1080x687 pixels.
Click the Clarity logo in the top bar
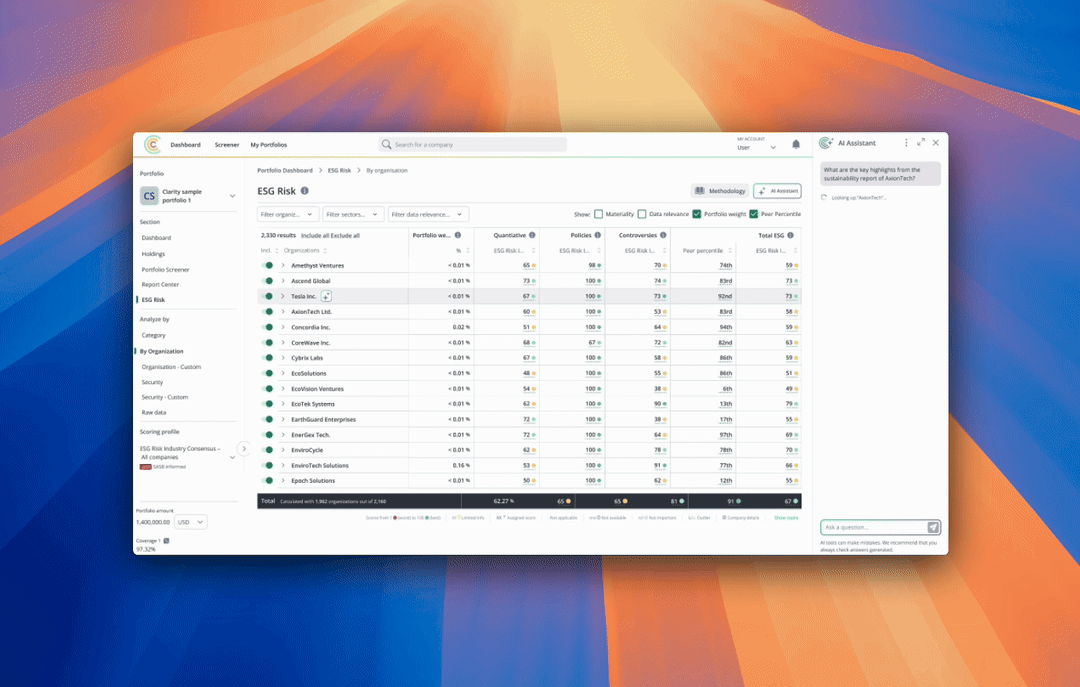tap(152, 145)
